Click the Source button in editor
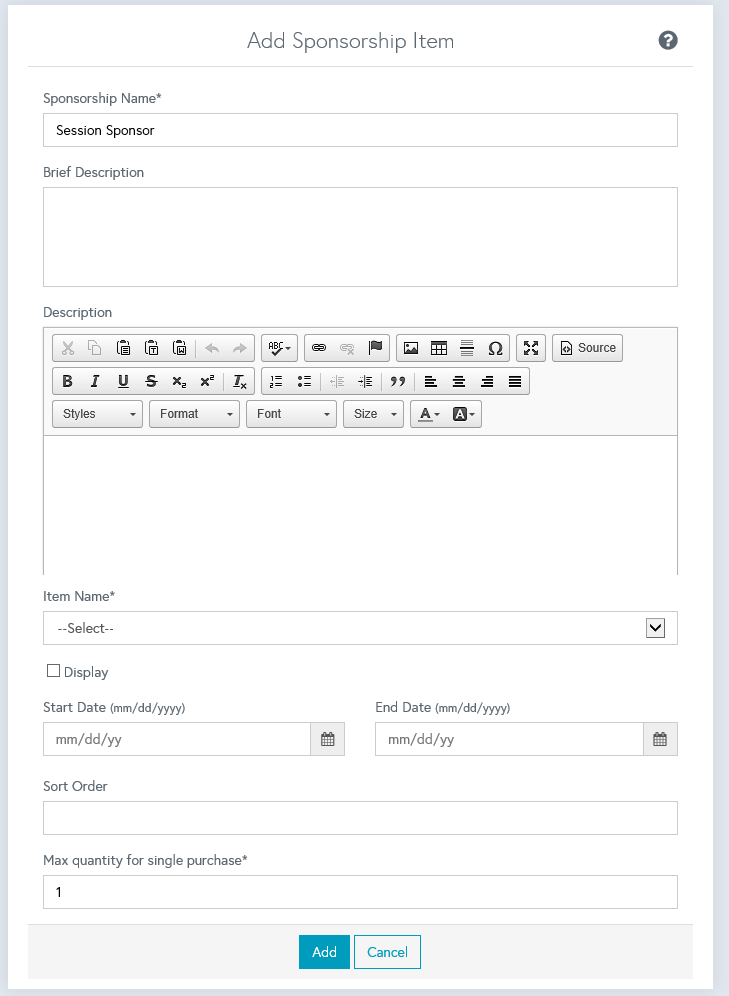This screenshot has width=729, height=996. click(x=587, y=348)
